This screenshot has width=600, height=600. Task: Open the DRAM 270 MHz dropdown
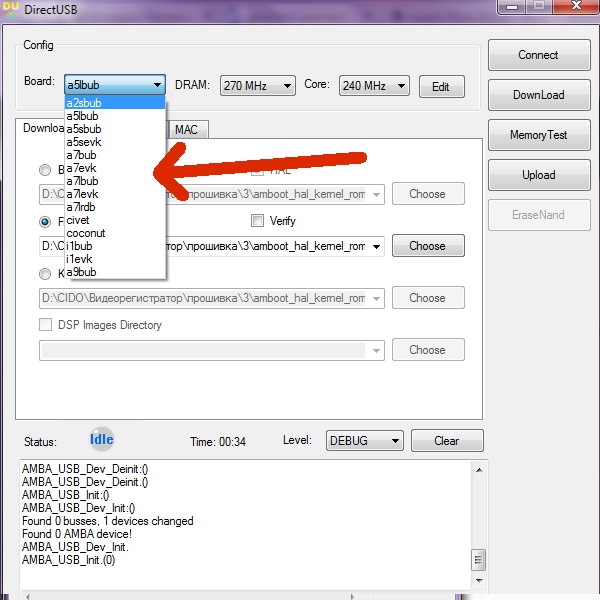[x=258, y=86]
